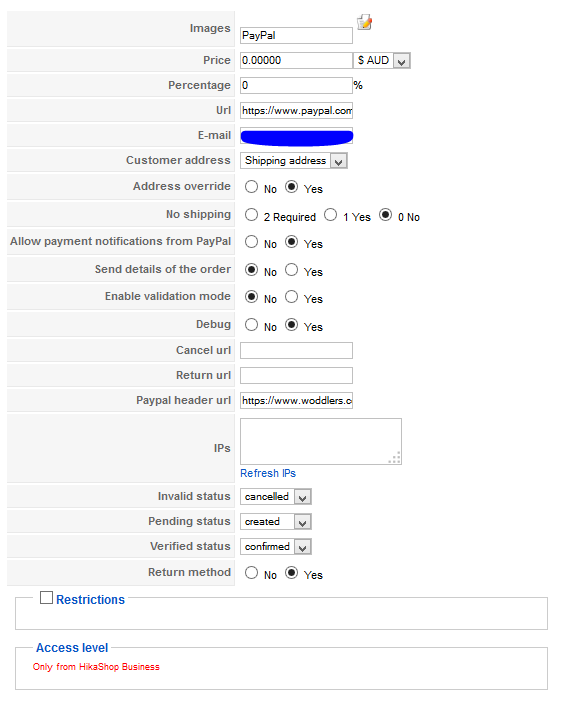Image resolution: width=561 pixels, height=703 pixels.
Task: Click the Refresh IPs link
Action: click(268, 473)
